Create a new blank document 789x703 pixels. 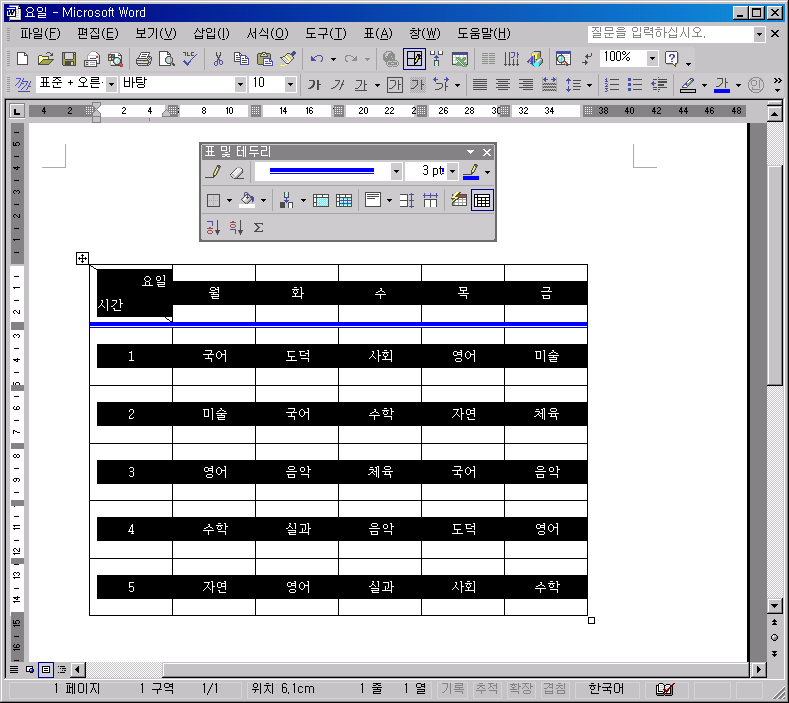point(22,59)
